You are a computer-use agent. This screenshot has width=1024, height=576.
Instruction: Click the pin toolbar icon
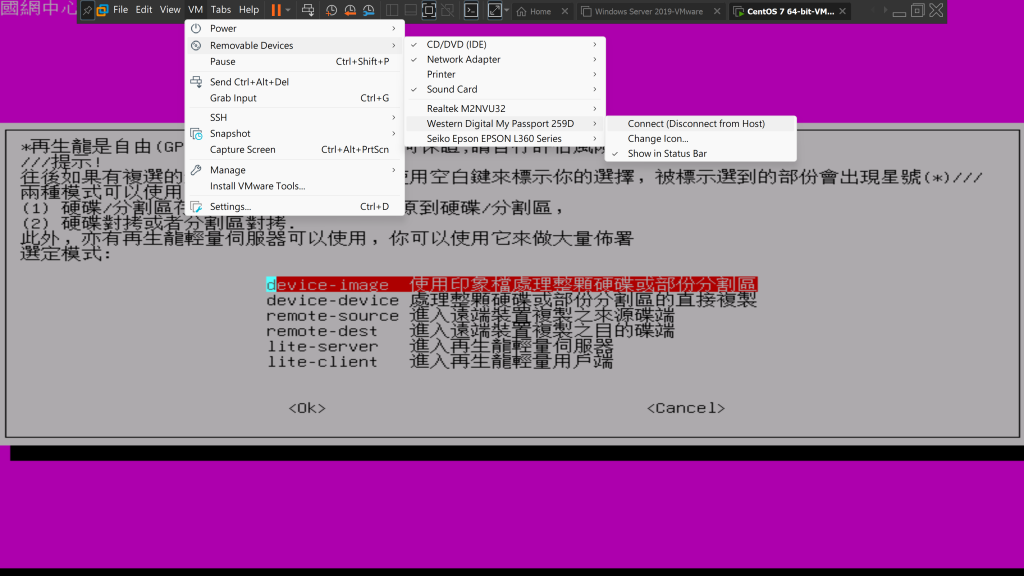click(87, 10)
